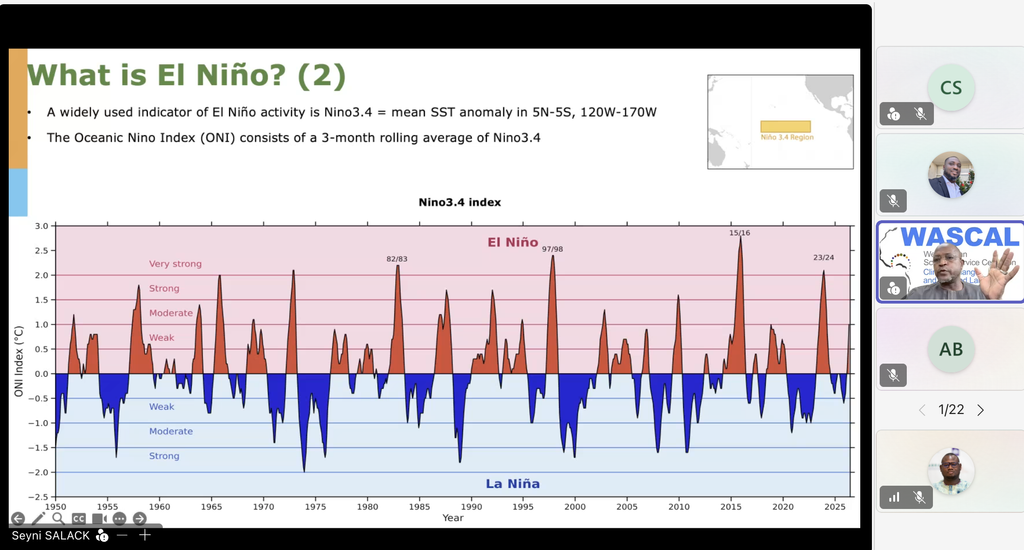Zoom out shared content with minus

122,535
